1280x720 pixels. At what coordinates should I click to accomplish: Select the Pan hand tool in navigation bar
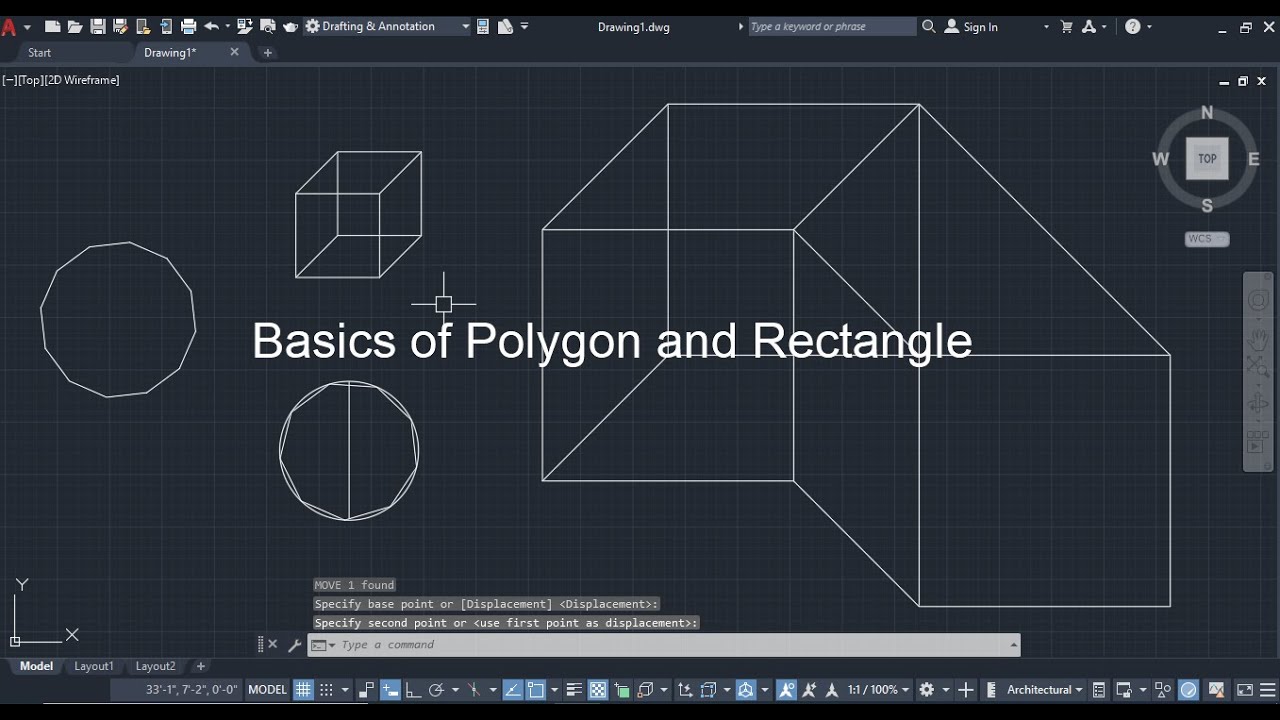(1258, 338)
